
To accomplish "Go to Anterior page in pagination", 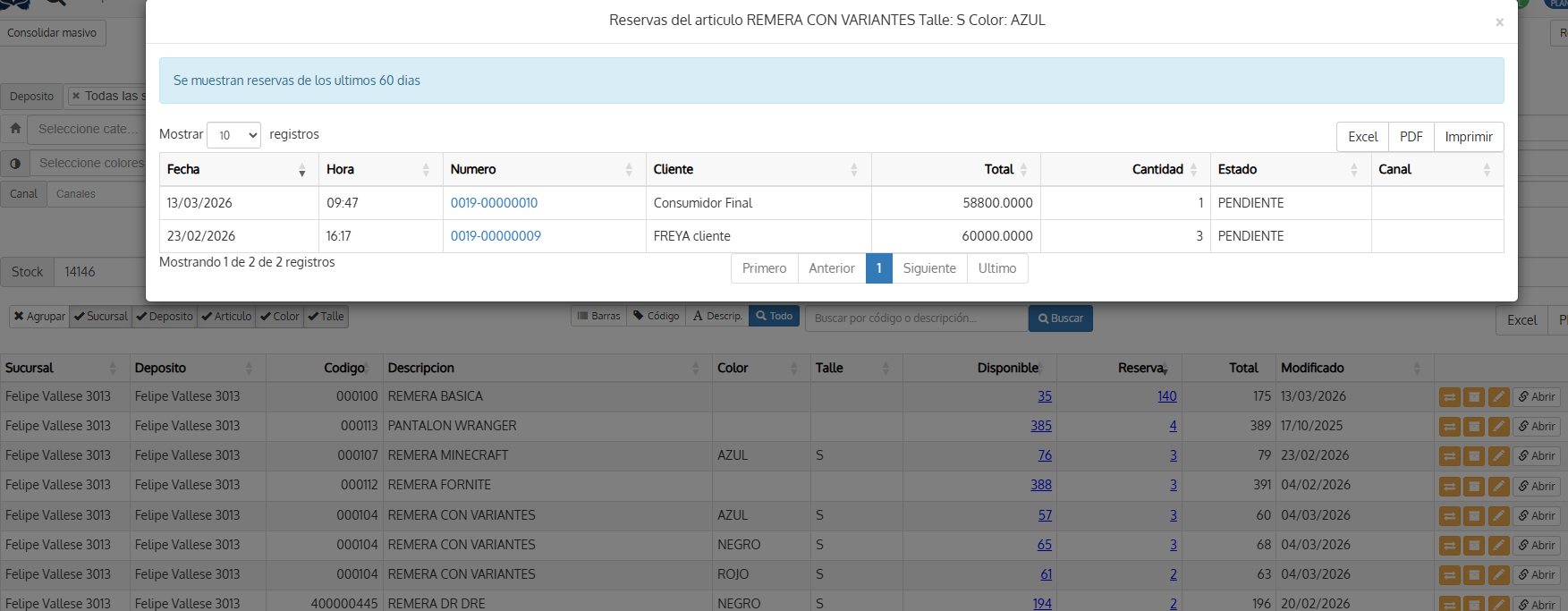I will point(832,268).
